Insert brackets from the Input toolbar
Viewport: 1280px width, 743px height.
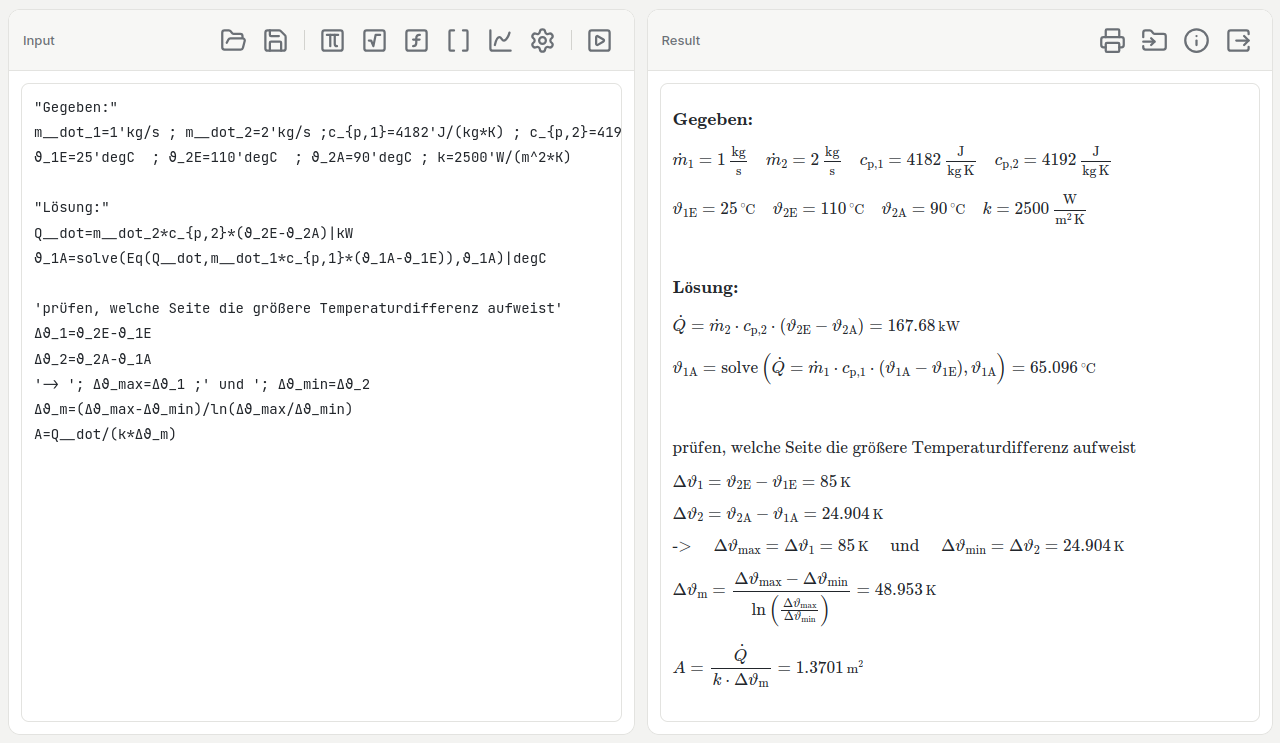pyautogui.click(x=458, y=40)
